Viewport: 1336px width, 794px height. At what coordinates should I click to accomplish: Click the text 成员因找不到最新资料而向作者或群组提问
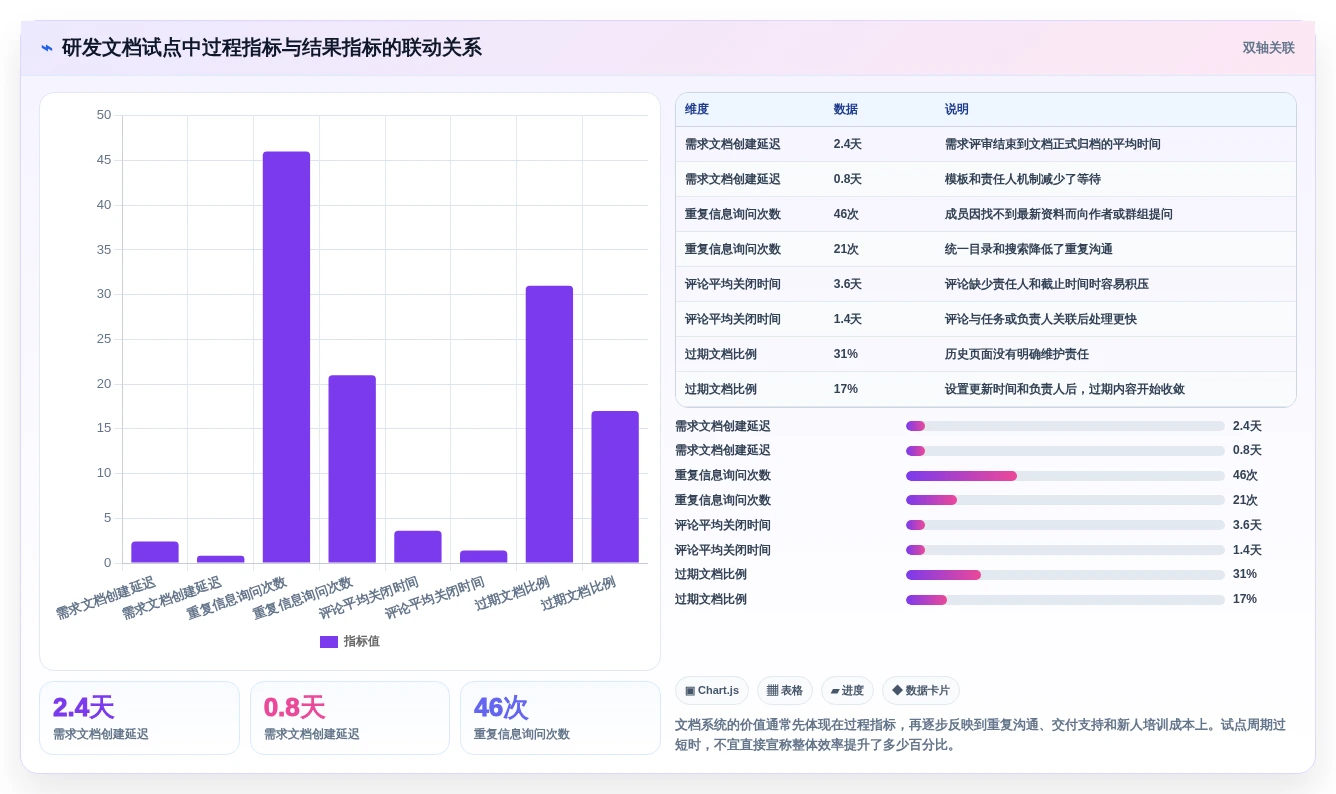pyautogui.click(x=1059, y=215)
